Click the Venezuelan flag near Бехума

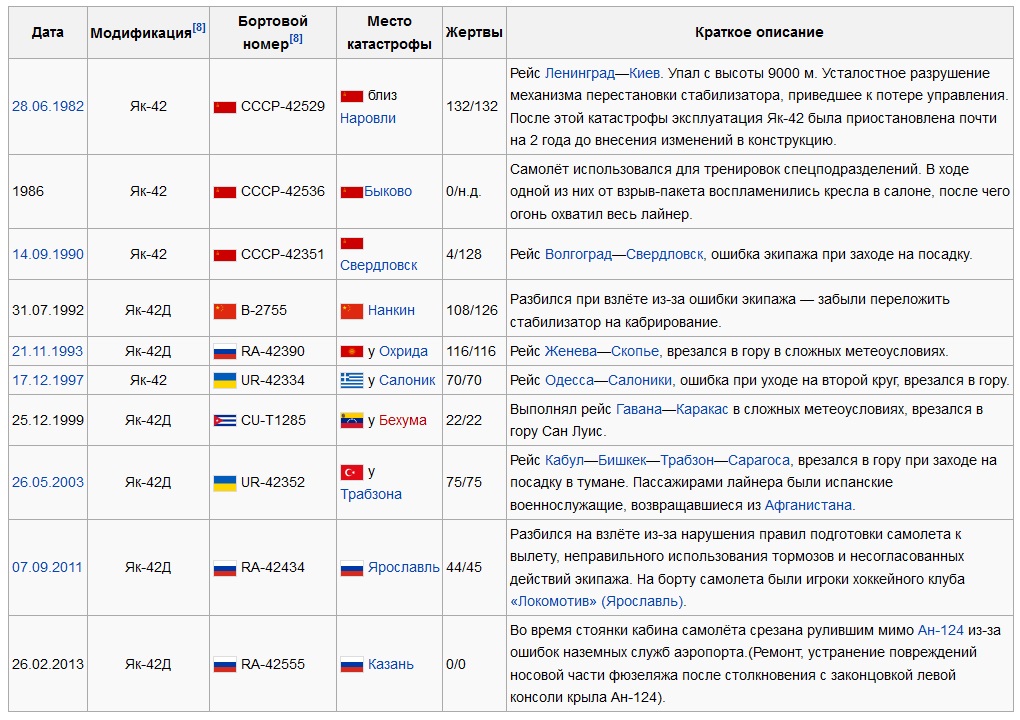coord(351,420)
